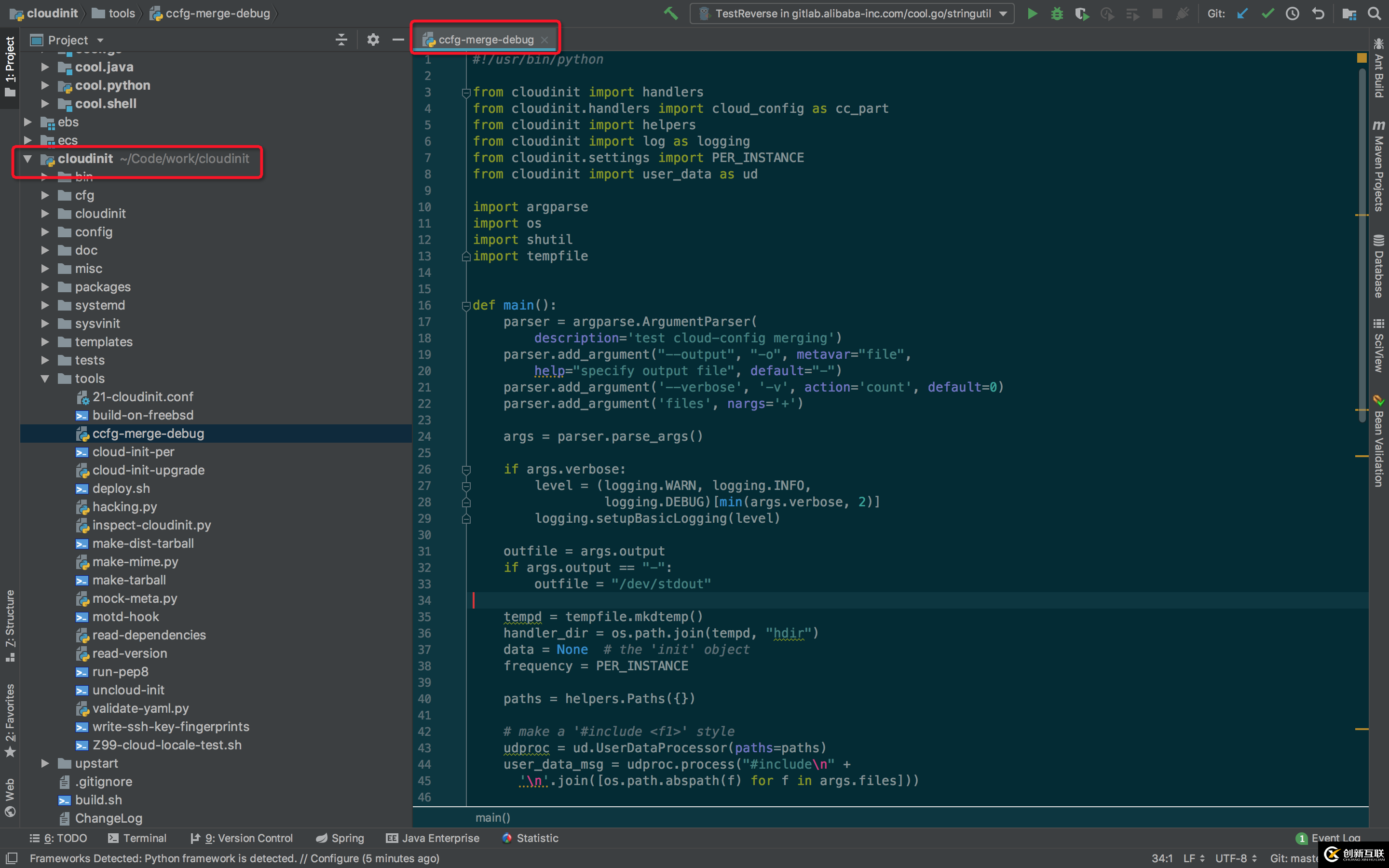Run the current configuration

(x=1032, y=13)
